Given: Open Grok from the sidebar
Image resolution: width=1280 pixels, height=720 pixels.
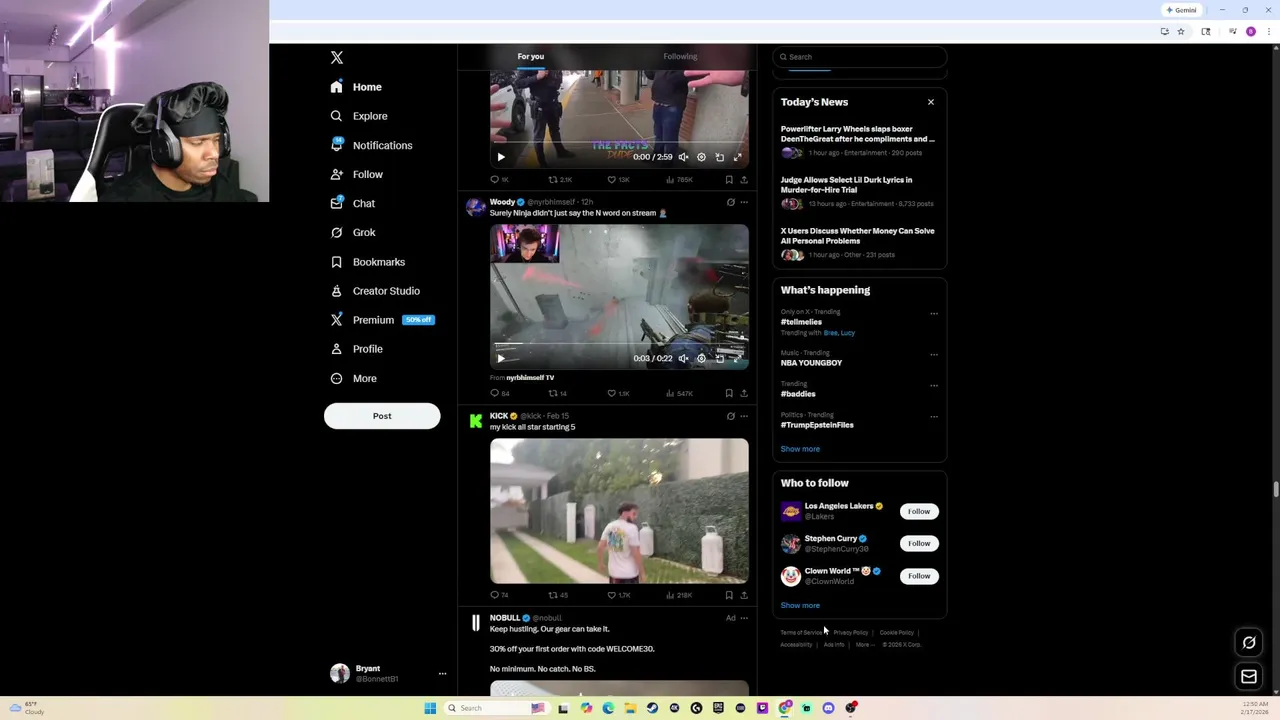Looking at the screenshot, I should tap(353, 232).
